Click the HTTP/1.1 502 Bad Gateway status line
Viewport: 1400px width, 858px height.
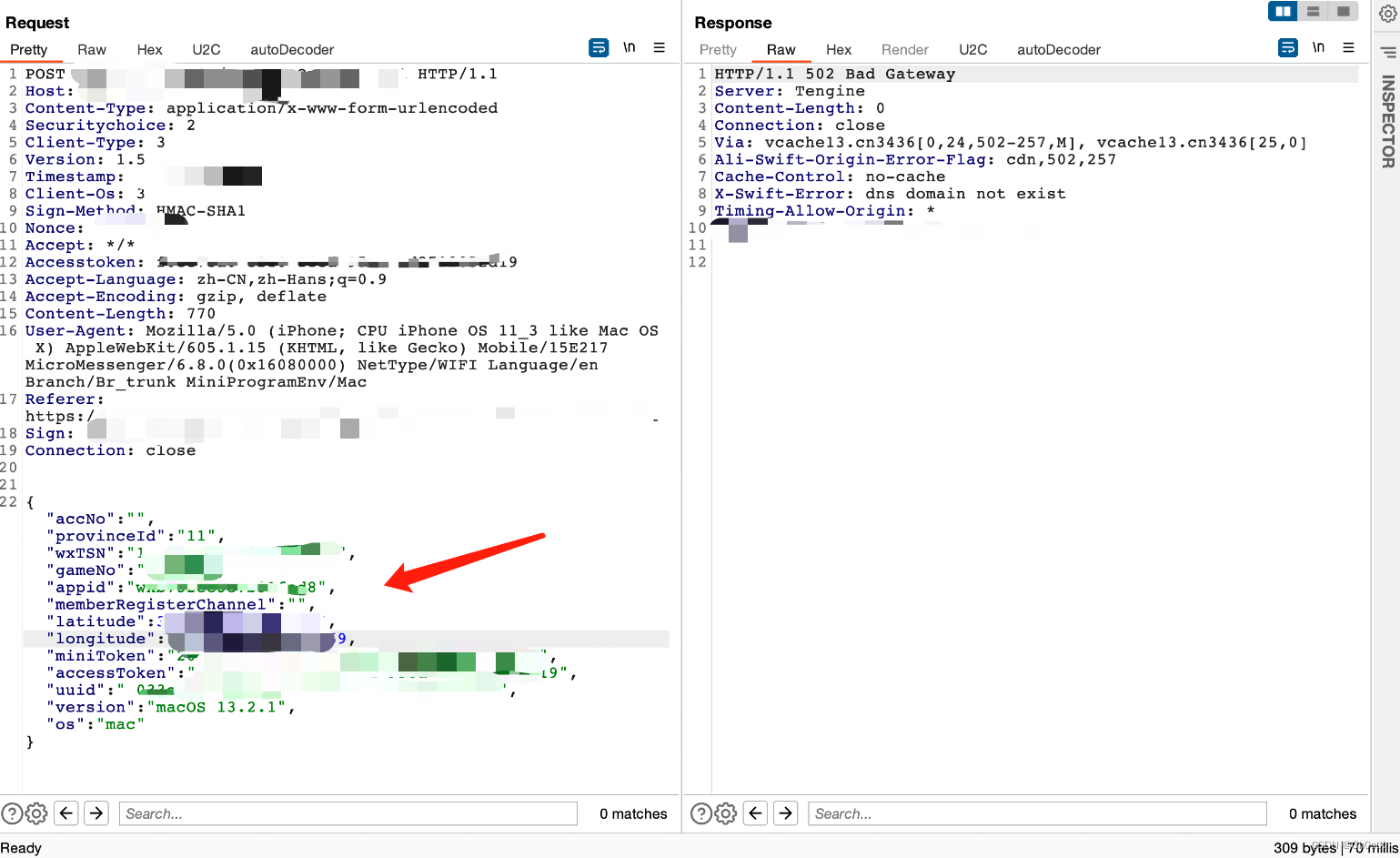pyautogui.click(x=835, y=74)
